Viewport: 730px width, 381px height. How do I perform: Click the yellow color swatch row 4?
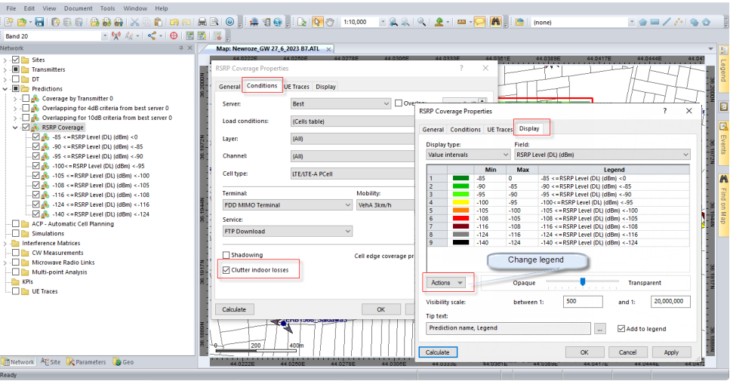(460, 203)
